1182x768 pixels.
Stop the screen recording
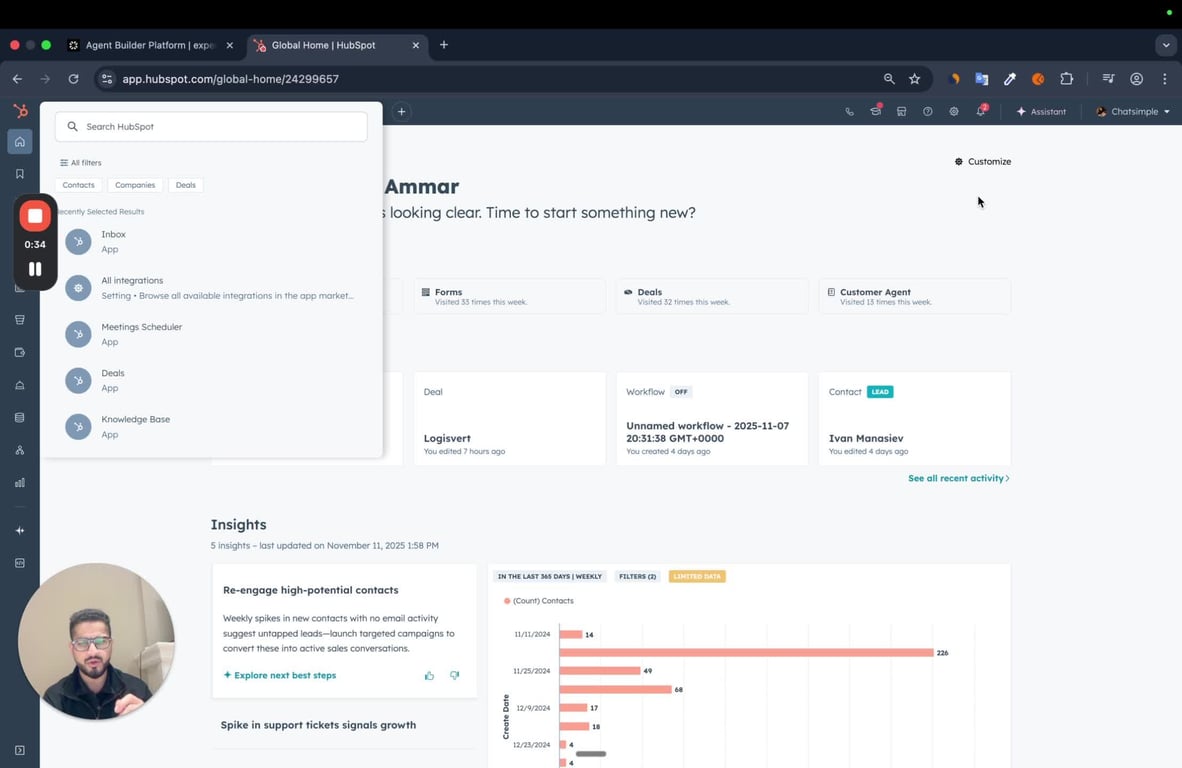click(x=35, y=216)
